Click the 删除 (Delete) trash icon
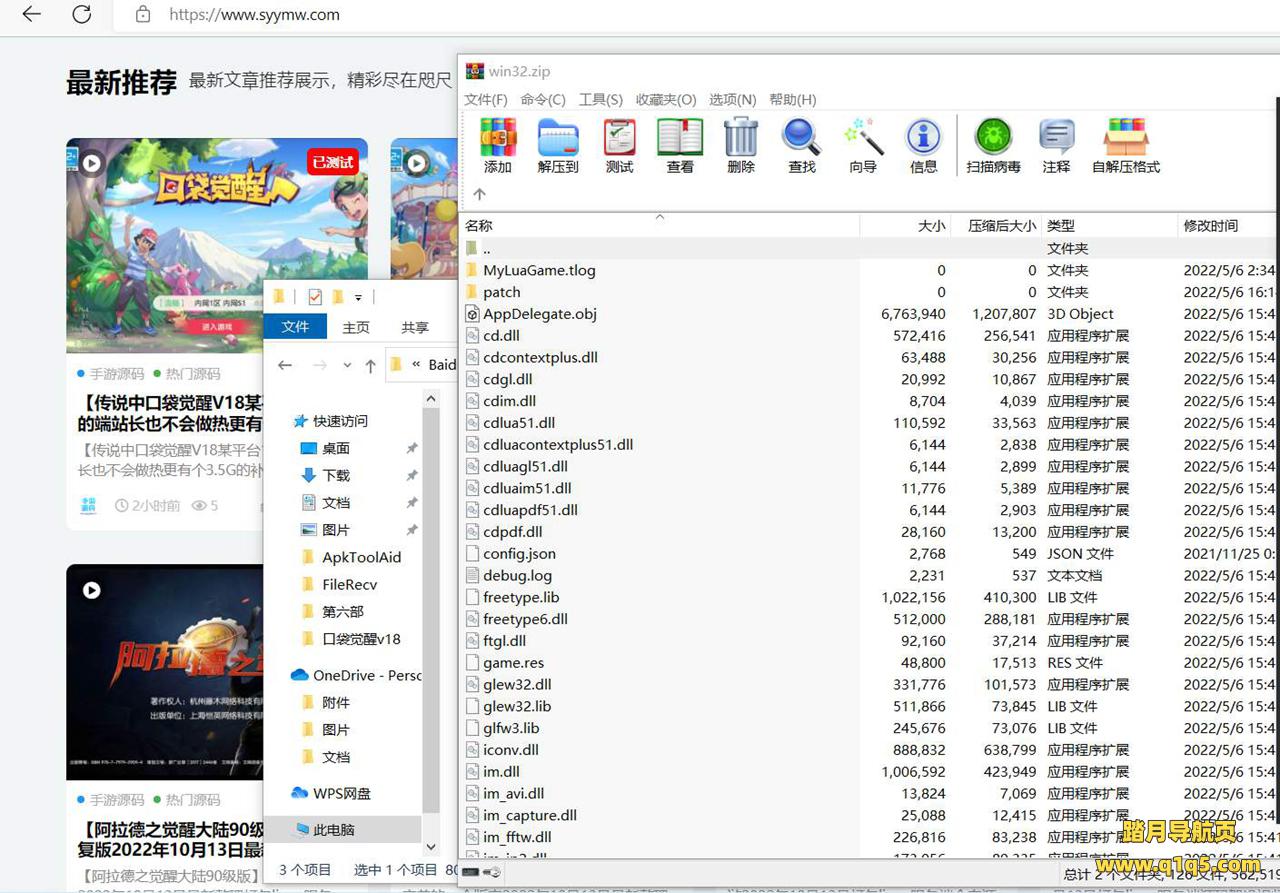 point(741,145)
